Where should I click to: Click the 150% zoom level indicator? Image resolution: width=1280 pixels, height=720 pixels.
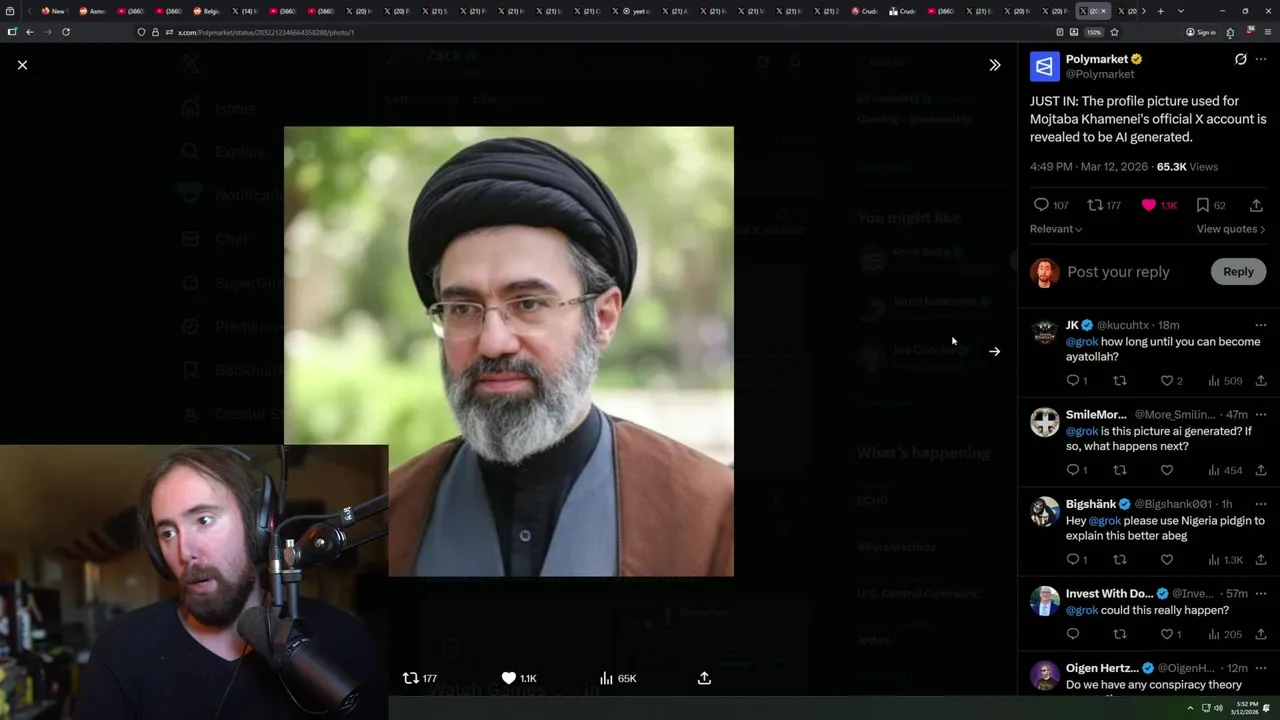coord(1094,32)
